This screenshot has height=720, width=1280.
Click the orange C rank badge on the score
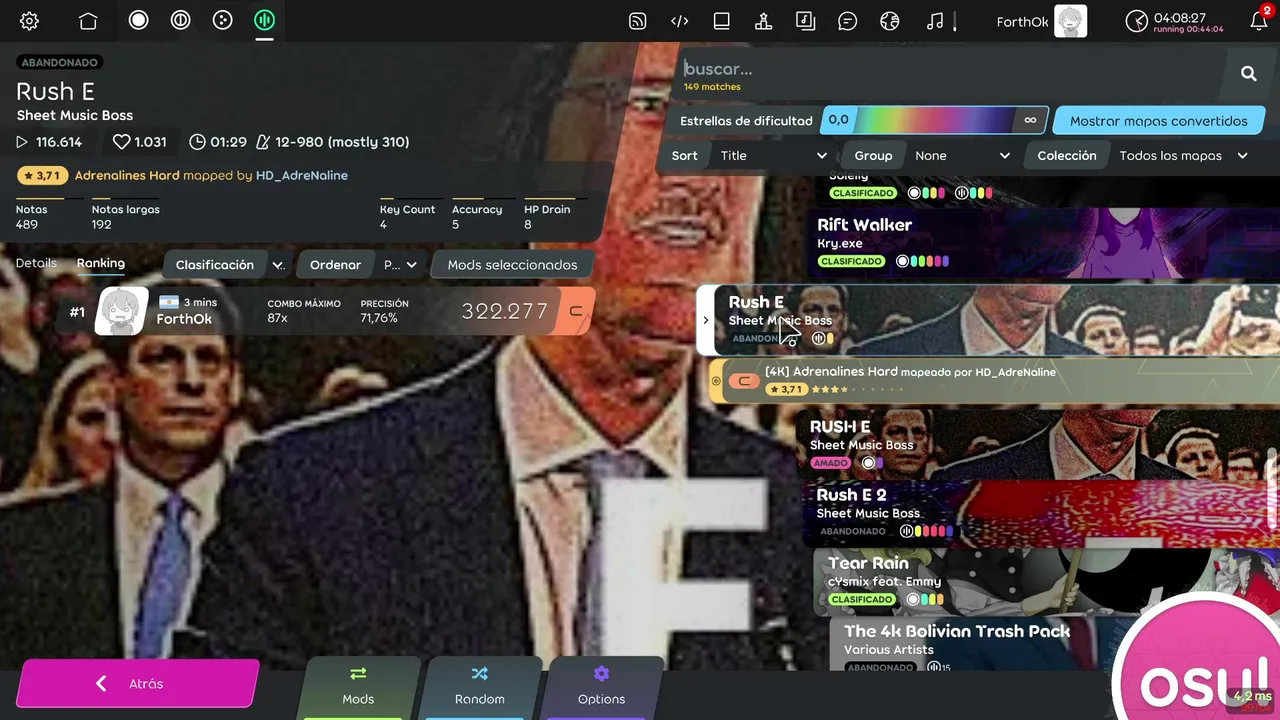tap(575, 311)
